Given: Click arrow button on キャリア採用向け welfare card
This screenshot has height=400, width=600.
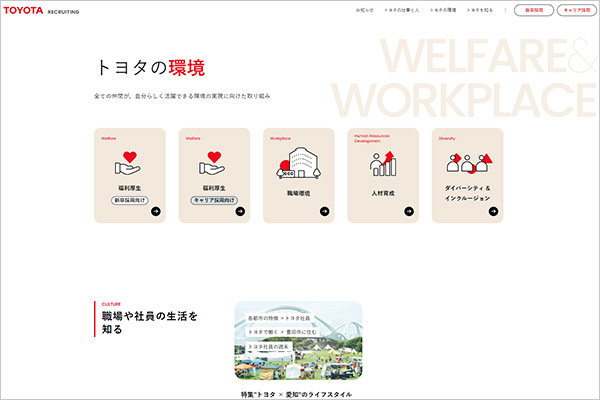Looking at the screenshot, I should coord(240,211).
